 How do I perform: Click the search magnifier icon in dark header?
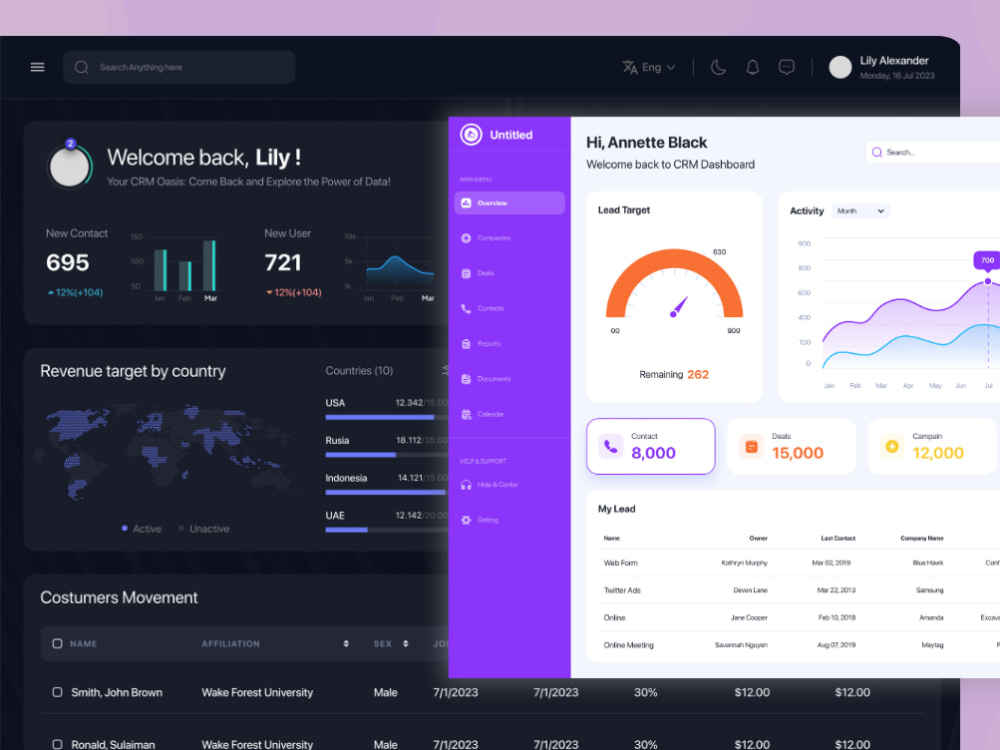point(81,67)
